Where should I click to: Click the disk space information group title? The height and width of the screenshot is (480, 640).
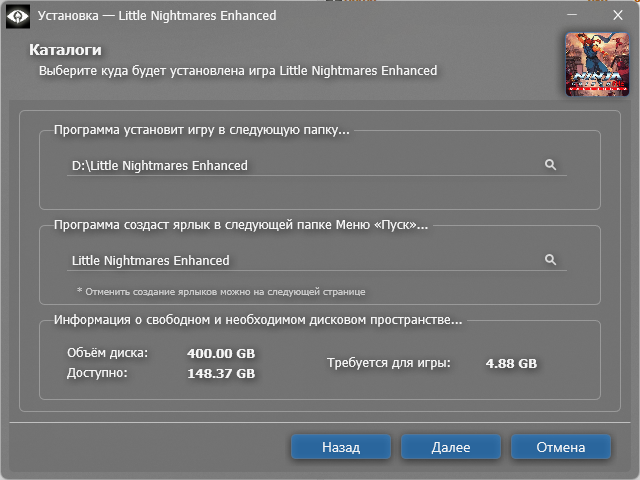coord(258,320)
